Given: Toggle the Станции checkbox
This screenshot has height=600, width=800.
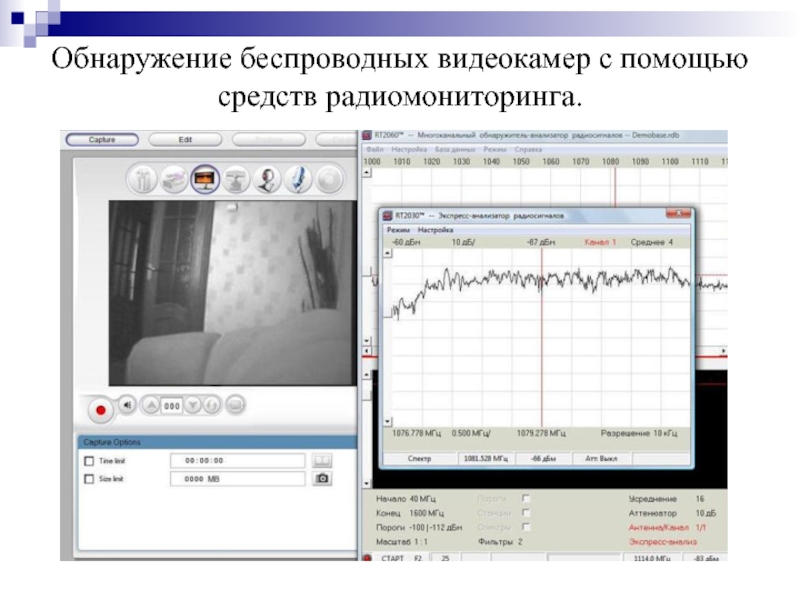Looking at the screenshot, I should (x=526, y=513).
